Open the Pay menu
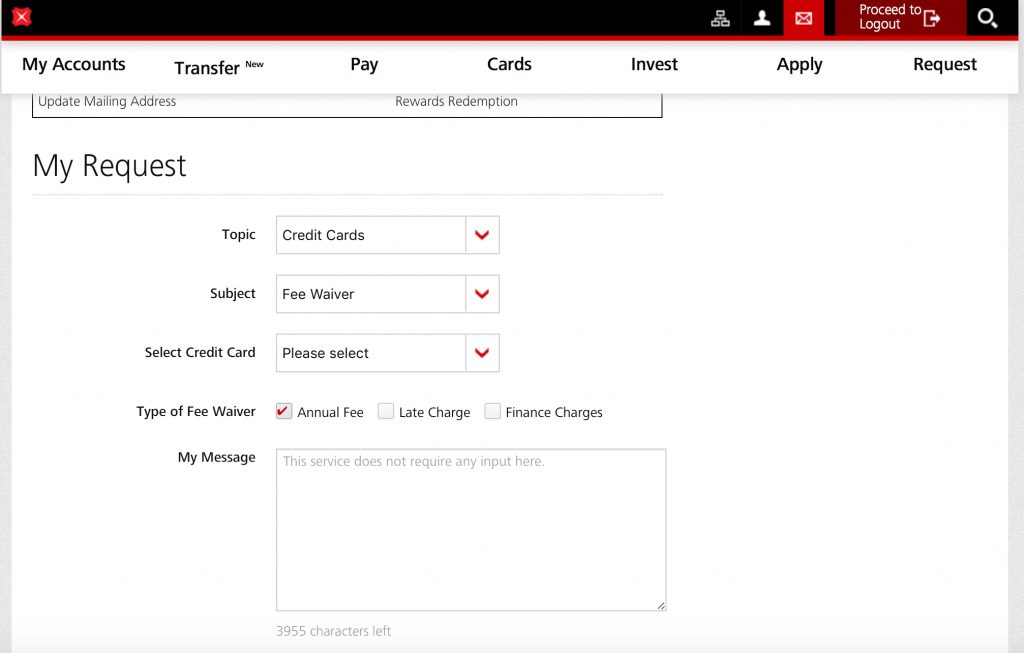Screen dimensions: 1024x653 click(x=364, y=64)
